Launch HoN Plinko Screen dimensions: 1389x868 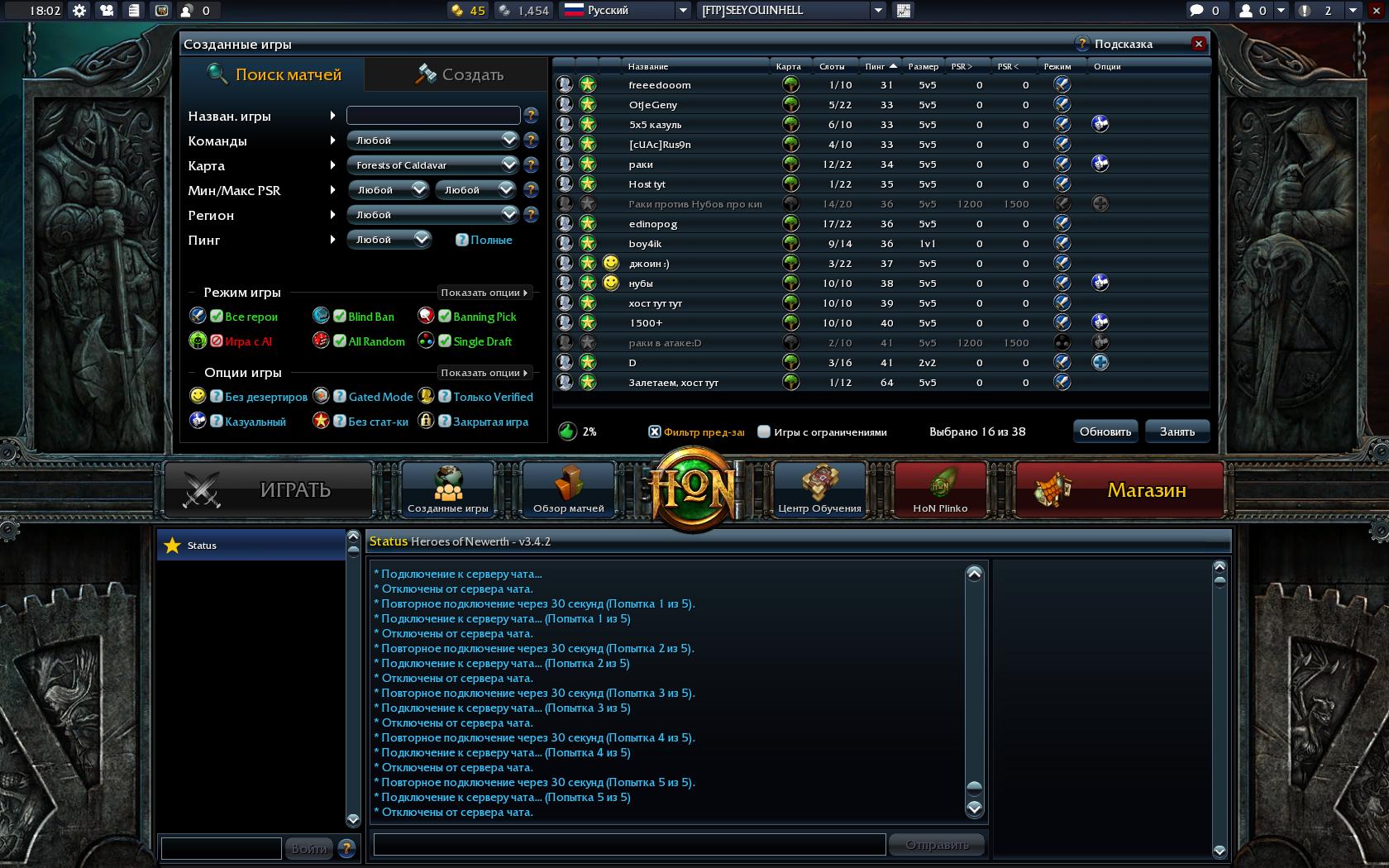(x=940, y=489)
